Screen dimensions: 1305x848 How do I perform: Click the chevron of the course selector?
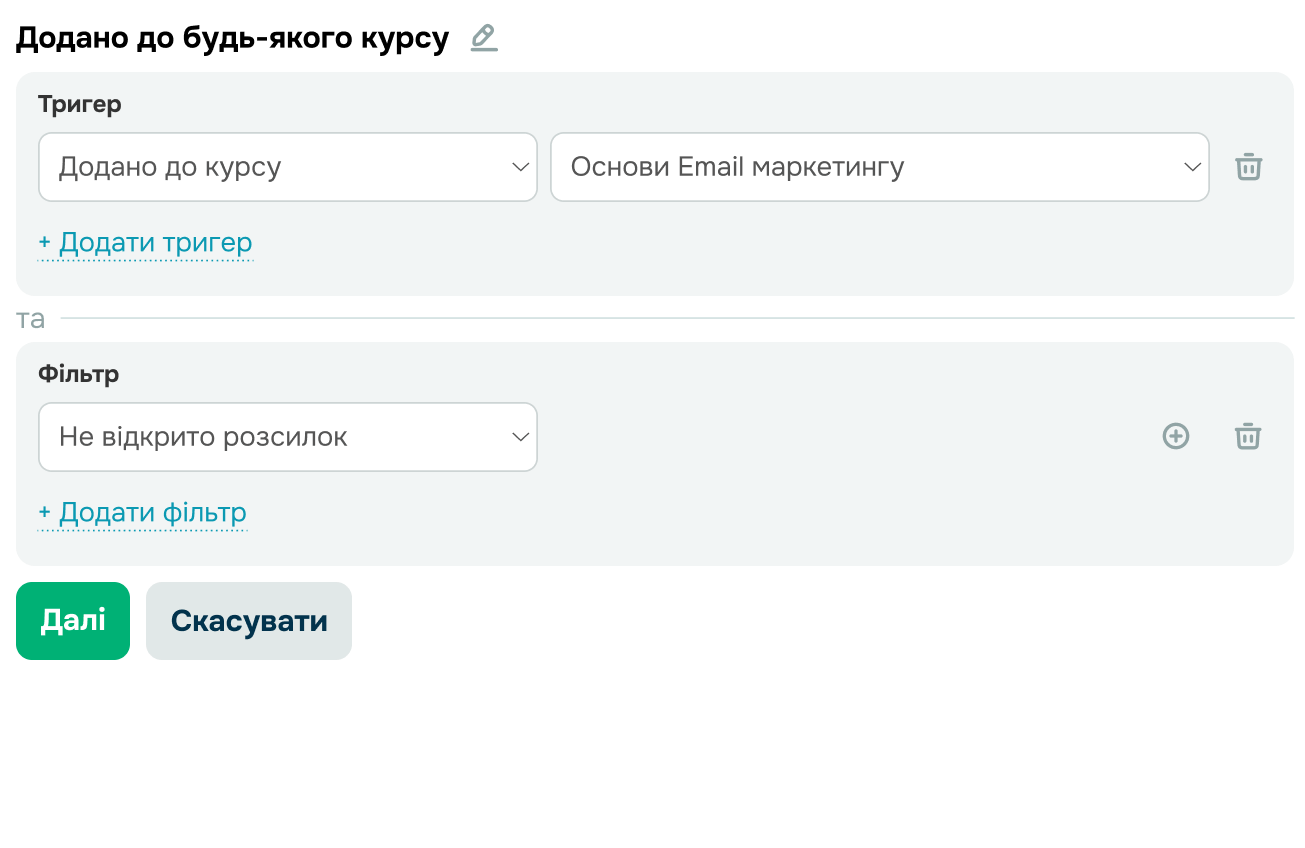(1192, 167)
